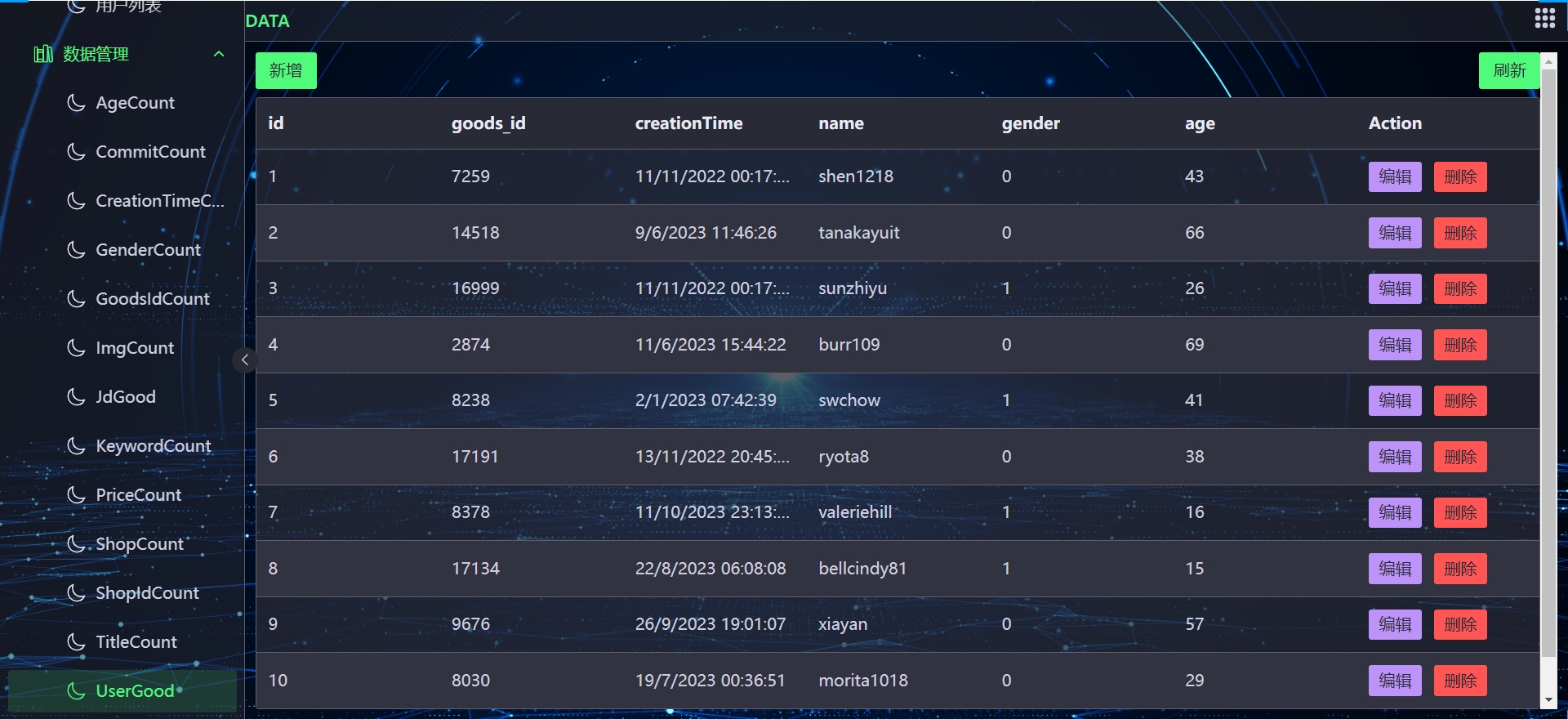Screen dimensions: 1568x719
Task: Open the AgeCount menu item
Action: click(x=122, y=103)
